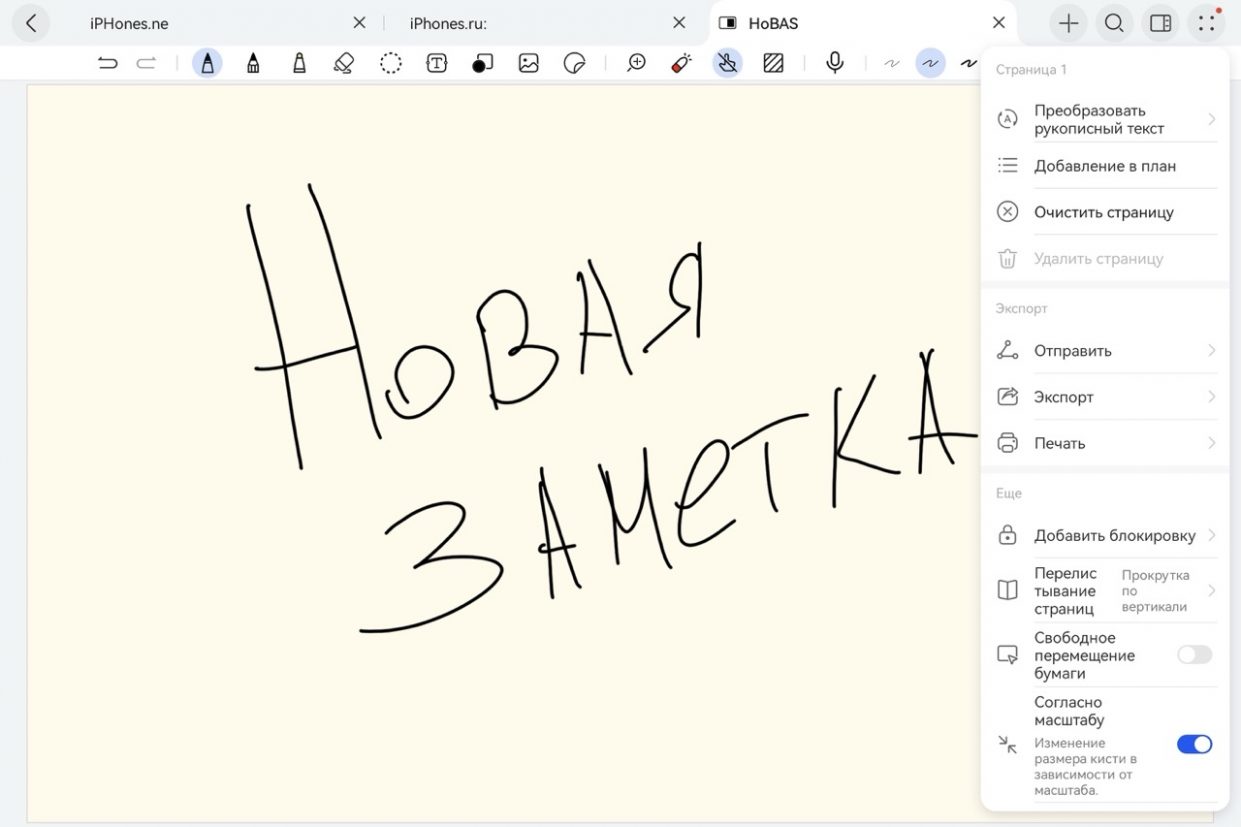Close the iPhones.ne tab

tap(360, 23)
